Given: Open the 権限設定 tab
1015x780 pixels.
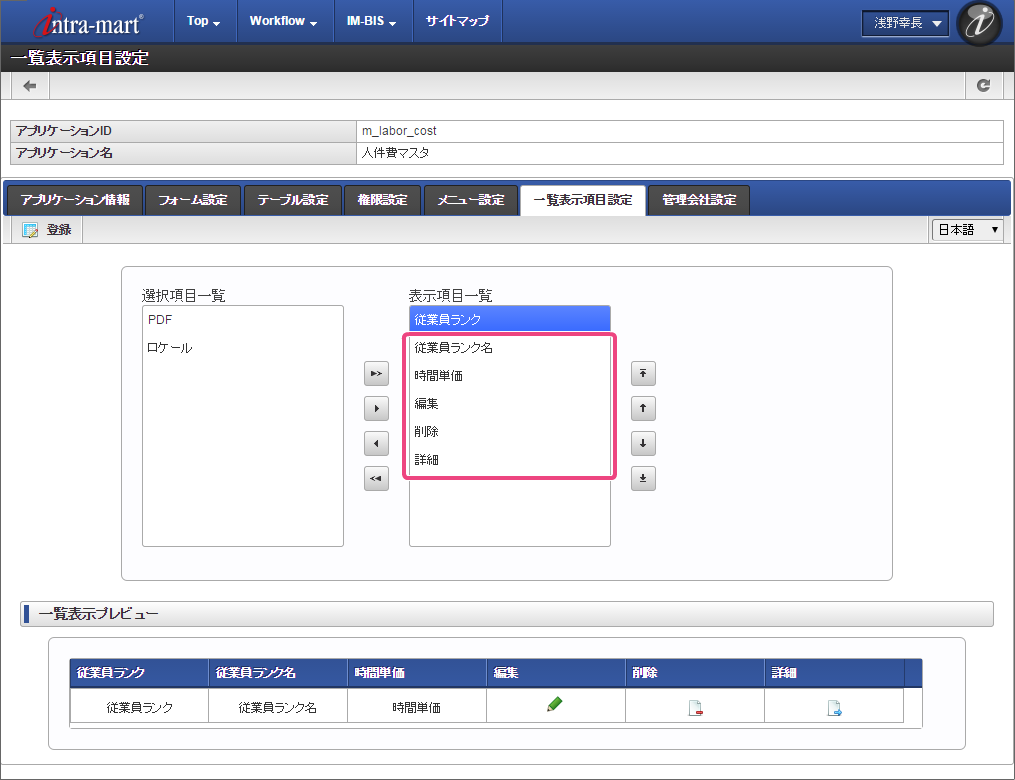Looking at the screenshot, I should 382,200.
